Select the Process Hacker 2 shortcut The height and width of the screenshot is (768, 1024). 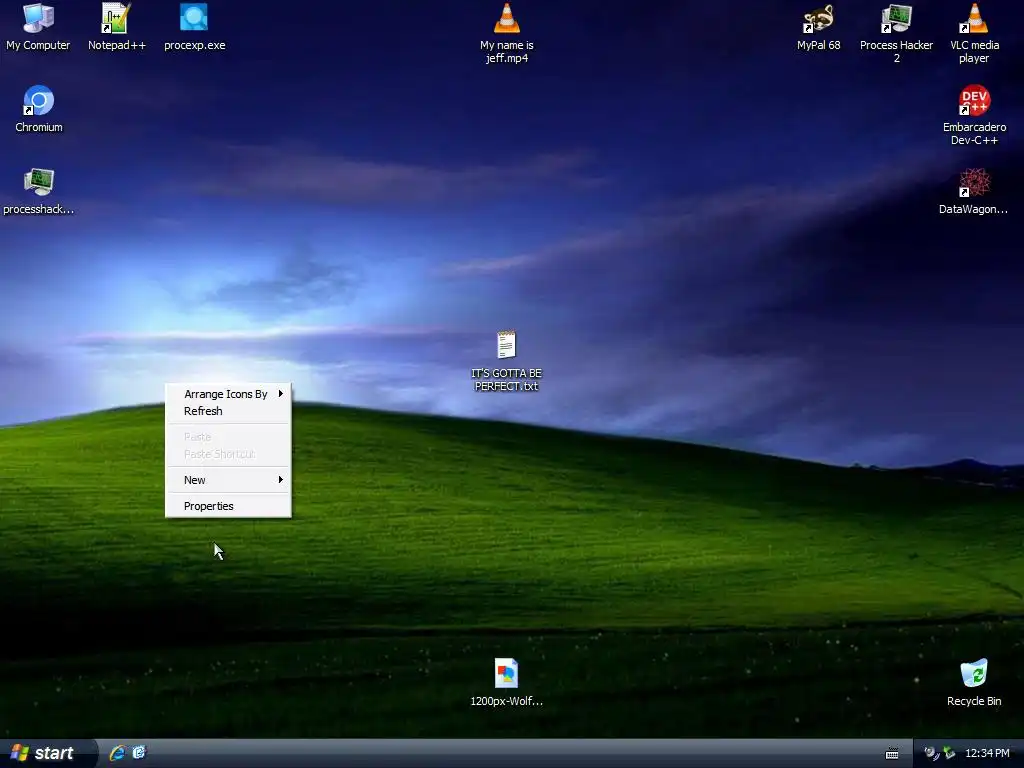pyautogui.click(x=896, y=34)
